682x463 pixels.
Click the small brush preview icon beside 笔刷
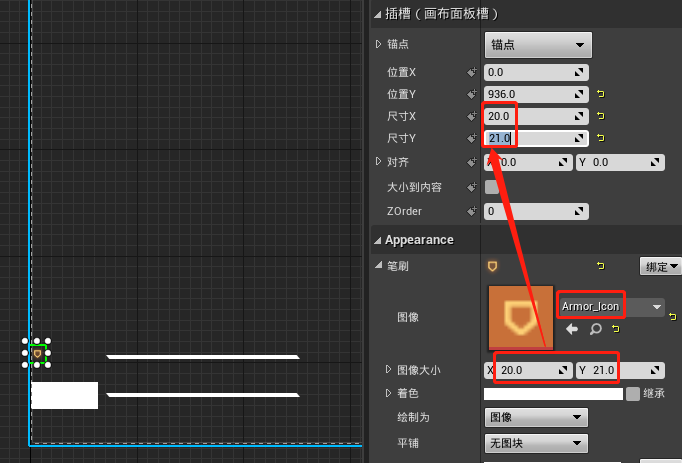click(492, 266)
